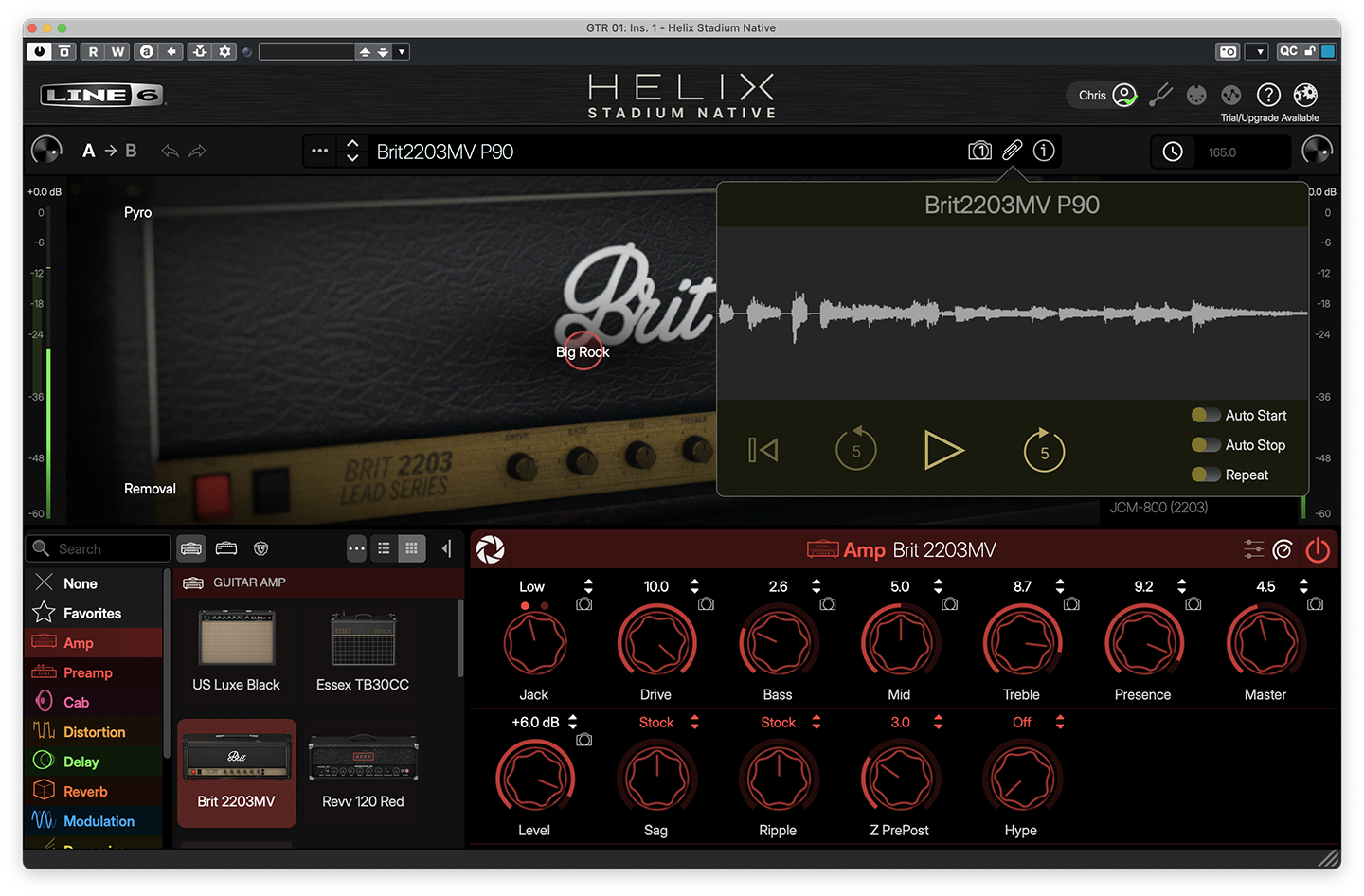Click the Sag Stock stepper arrows

click(x=694, y=722)
